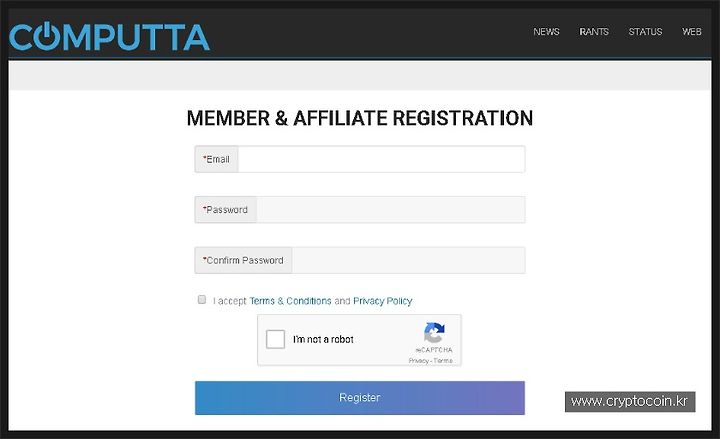Click the Member & Affiliate Registration heading
Screen dimensions: 720x439
360,118
